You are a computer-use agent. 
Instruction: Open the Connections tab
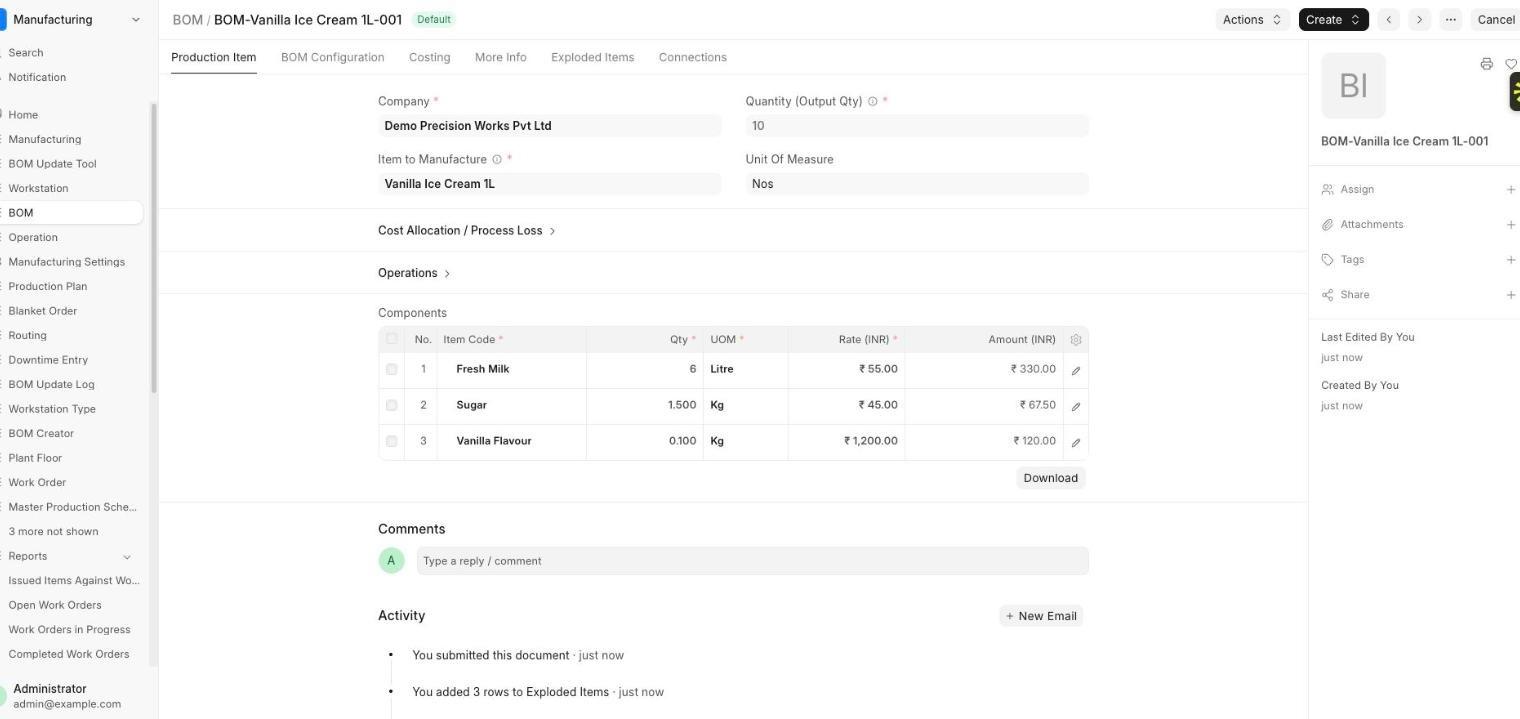tap(692, 57)
